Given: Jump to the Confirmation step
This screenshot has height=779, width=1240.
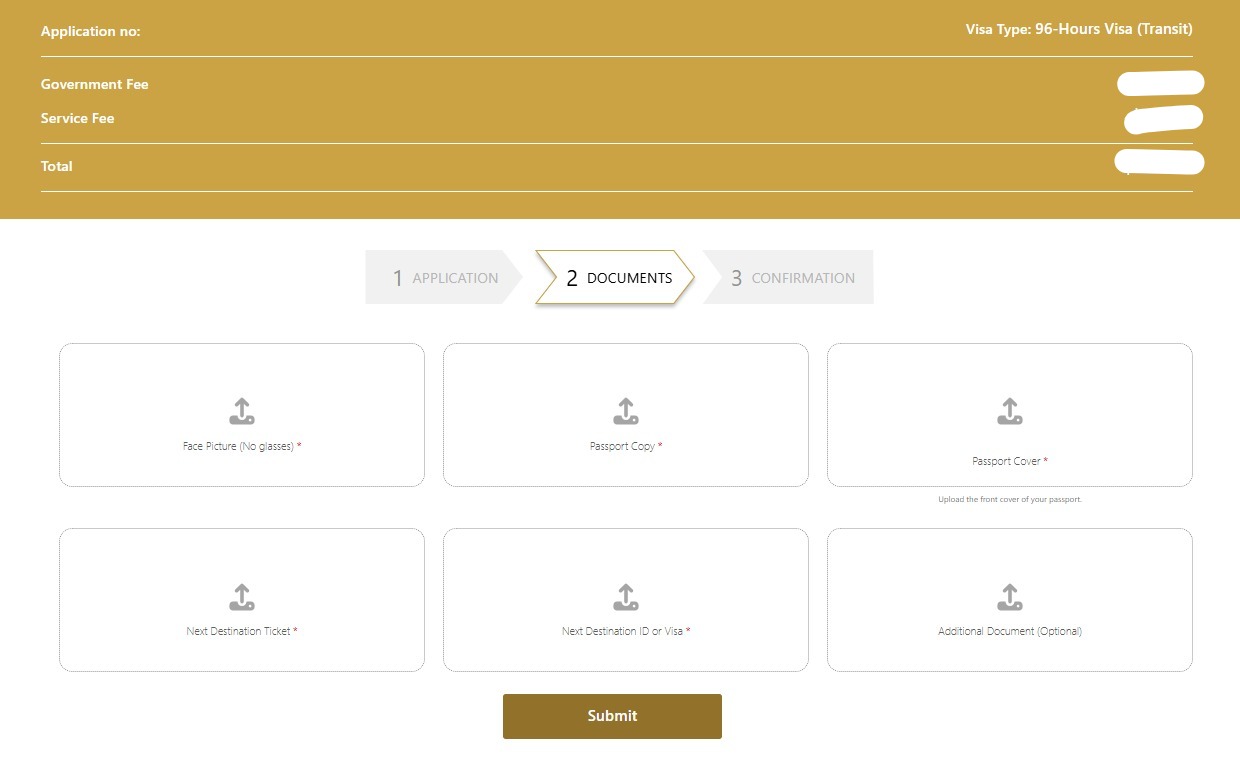Looking at the screenshot, I should [789, 278].
